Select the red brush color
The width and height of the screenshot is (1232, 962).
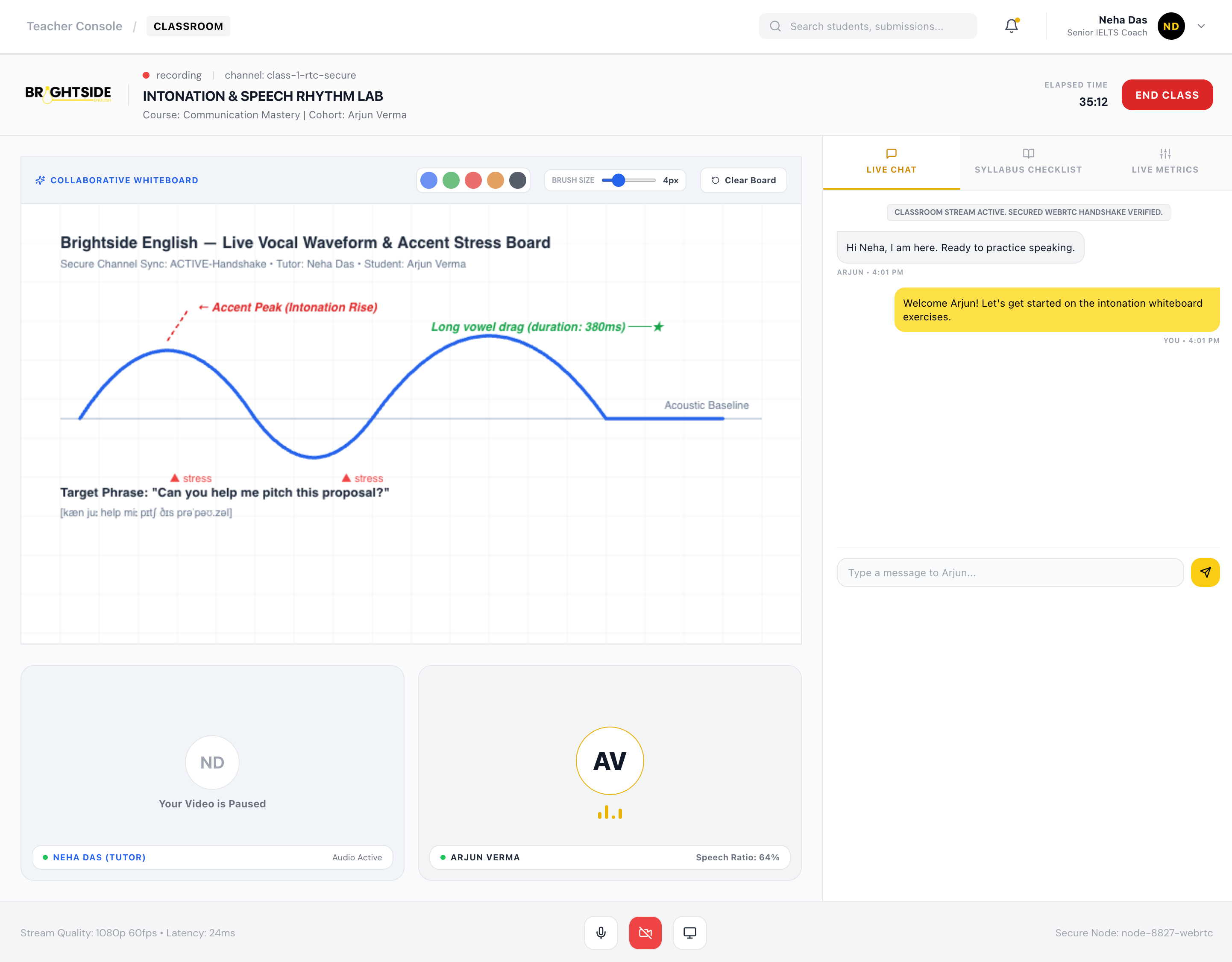click(x=473, y=180)
